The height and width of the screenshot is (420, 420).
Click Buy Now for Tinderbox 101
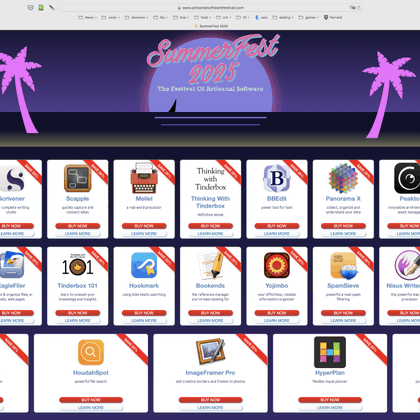pyautogui.click(x=77, y=313)
